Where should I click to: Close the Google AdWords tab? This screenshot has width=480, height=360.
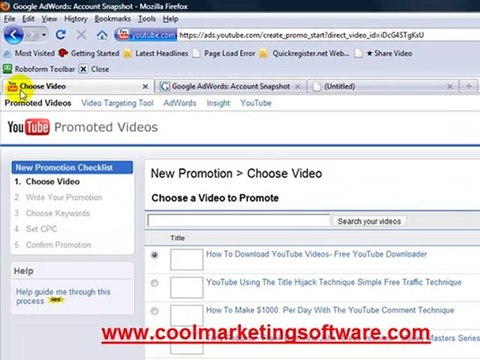298,87
